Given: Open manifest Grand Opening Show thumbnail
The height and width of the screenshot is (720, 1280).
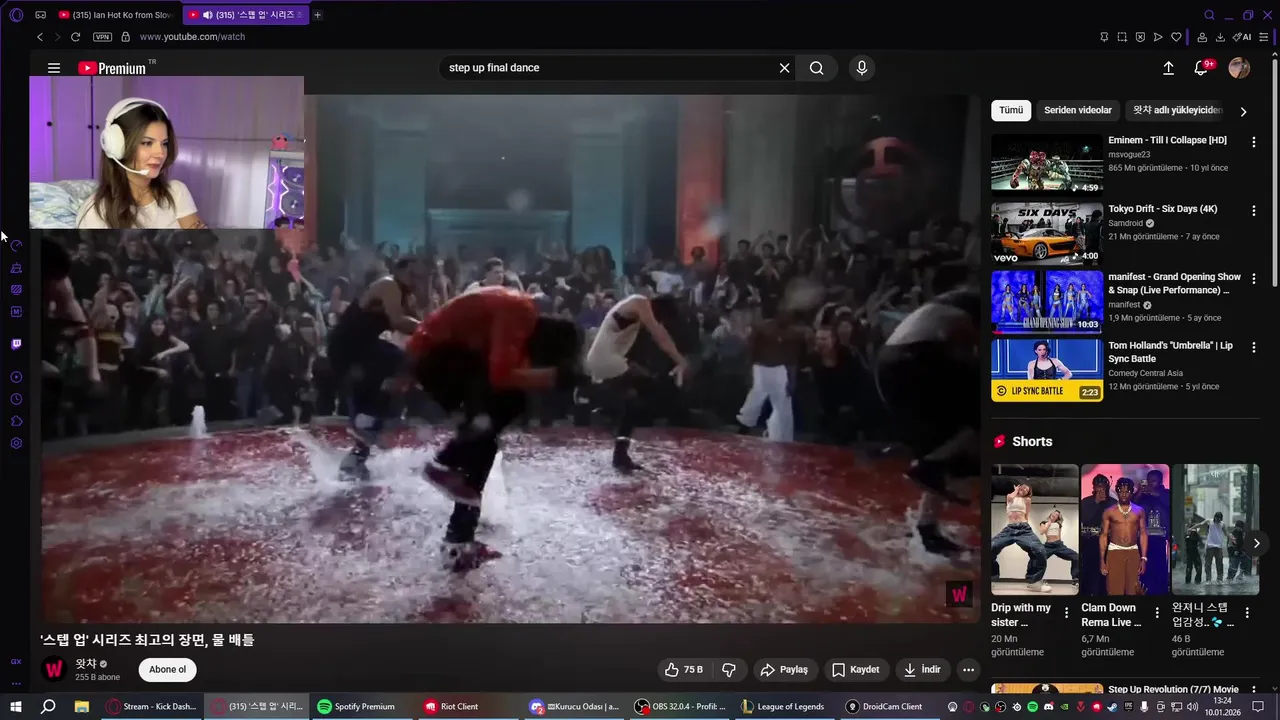Looking at the screenshot, I should pyautogui.click(x=1047, y=301).
